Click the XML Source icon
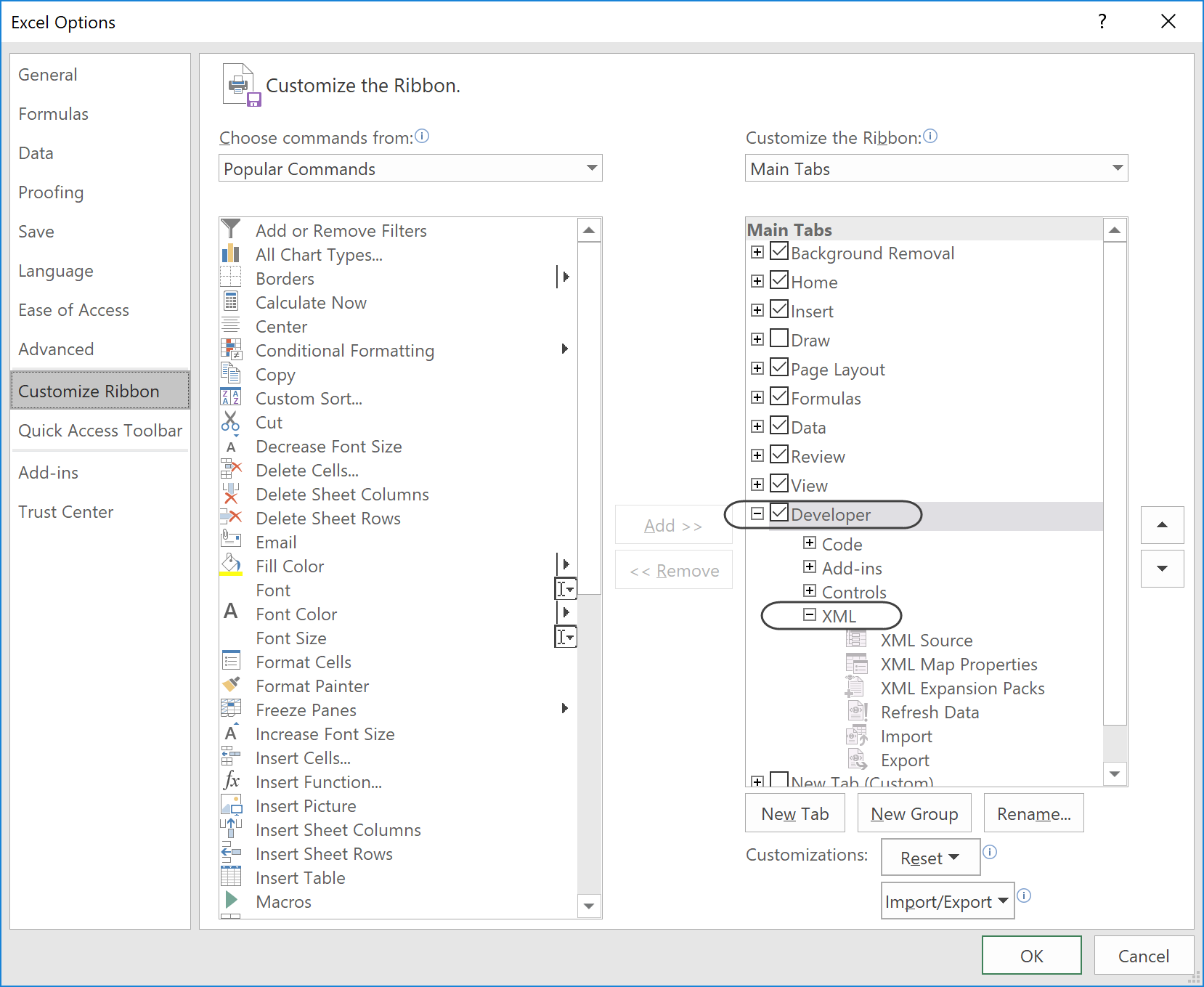1204x987 pixels. (856, 639)
